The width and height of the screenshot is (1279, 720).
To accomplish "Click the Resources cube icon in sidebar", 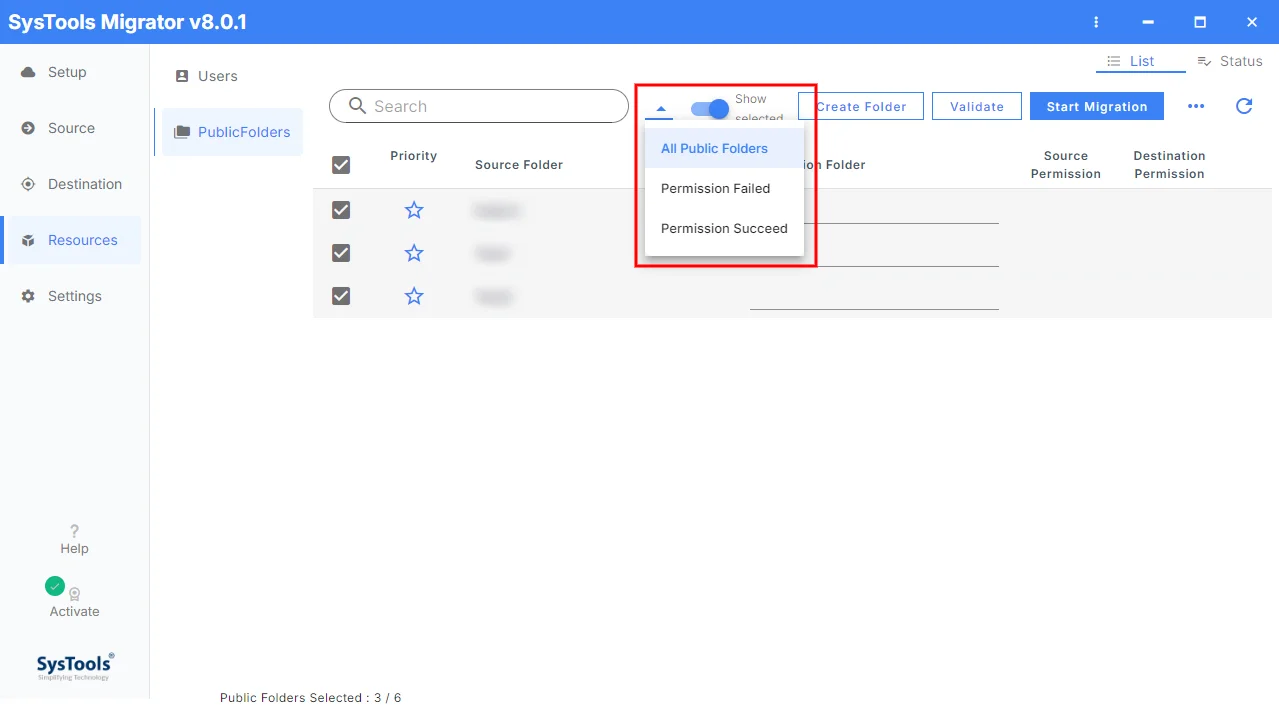I will point(28,240).
